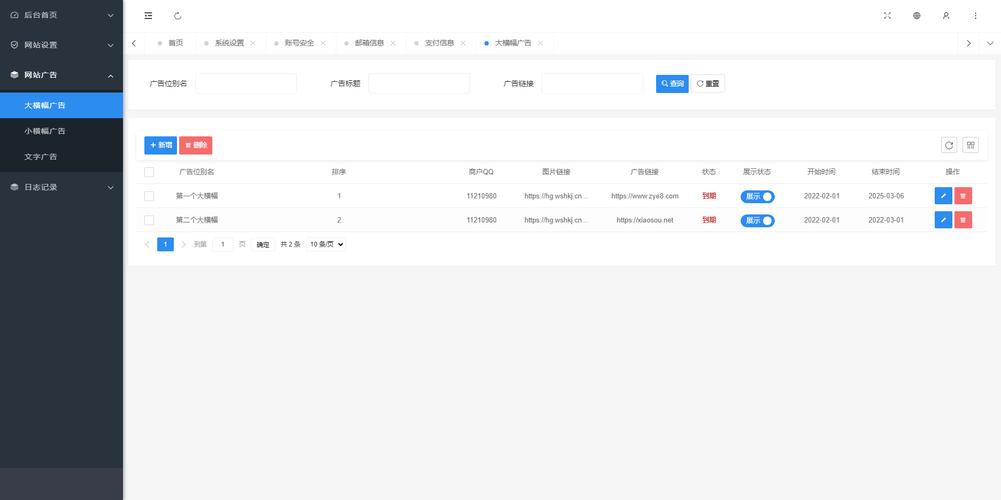The image size is (1001, 500).
Task: Toggle 展示 switch for 第一个大横幅
Action: tap(757, 196)
